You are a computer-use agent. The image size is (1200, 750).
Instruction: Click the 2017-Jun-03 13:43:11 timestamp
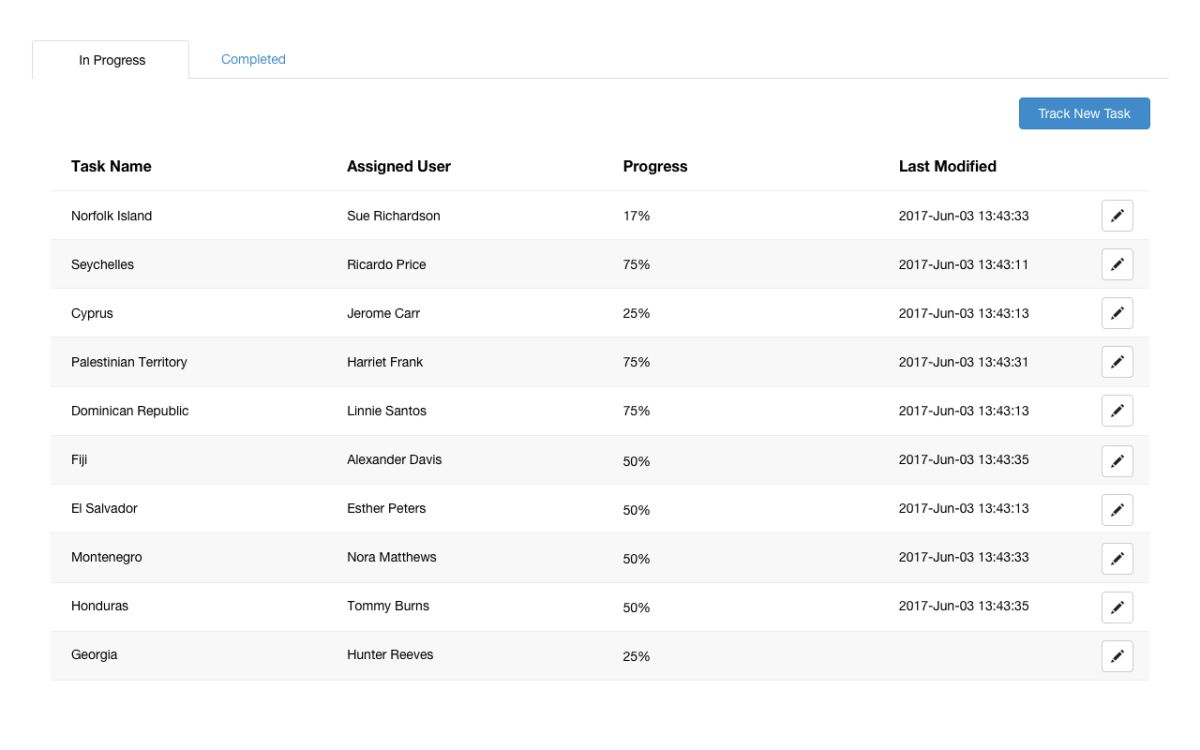[x=964, y=265]
